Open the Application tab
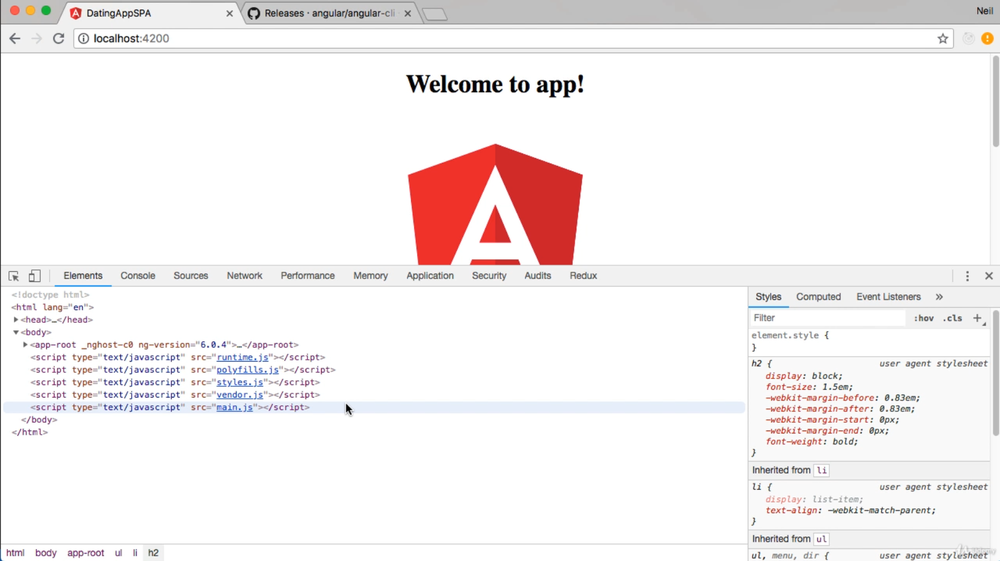The image size is (1000, 561). coord(430,276)
